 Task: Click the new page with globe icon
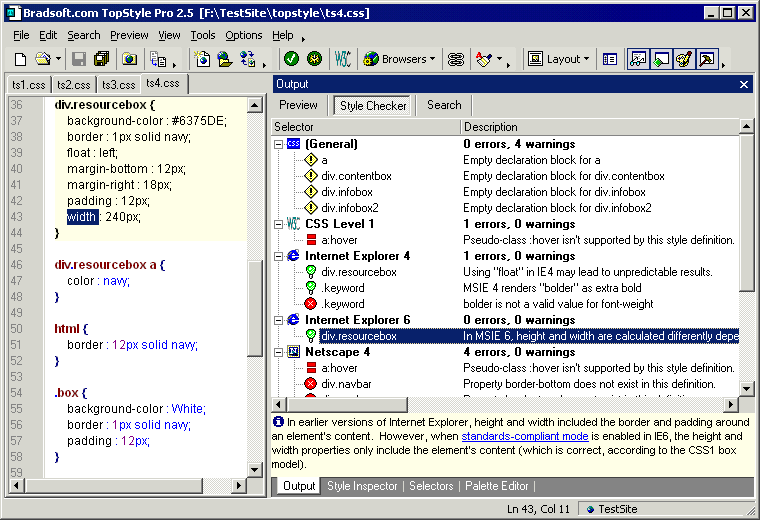[x=202, y=59]
